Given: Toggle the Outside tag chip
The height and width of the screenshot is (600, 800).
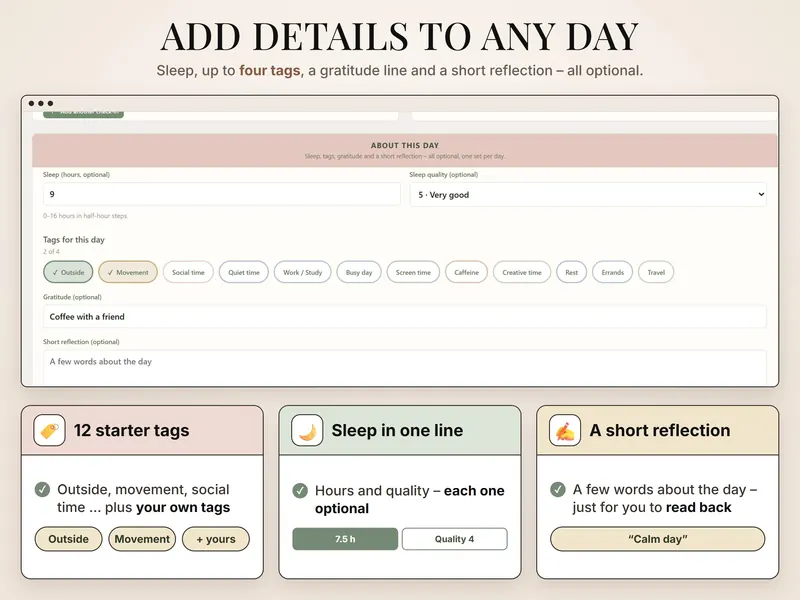Looking at the screenshot, I should point(68,272).
